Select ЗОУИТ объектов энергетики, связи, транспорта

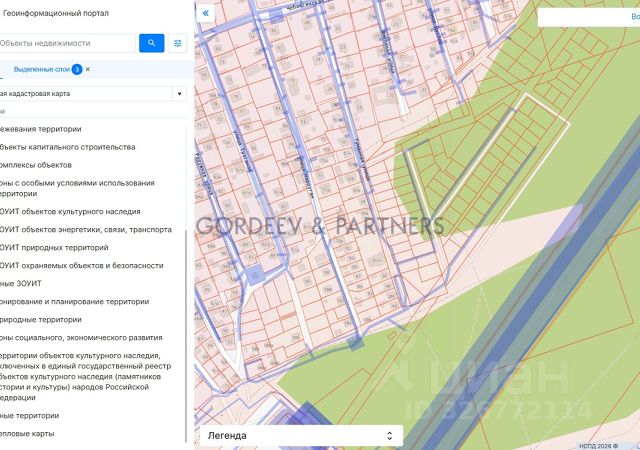point(86,229)
